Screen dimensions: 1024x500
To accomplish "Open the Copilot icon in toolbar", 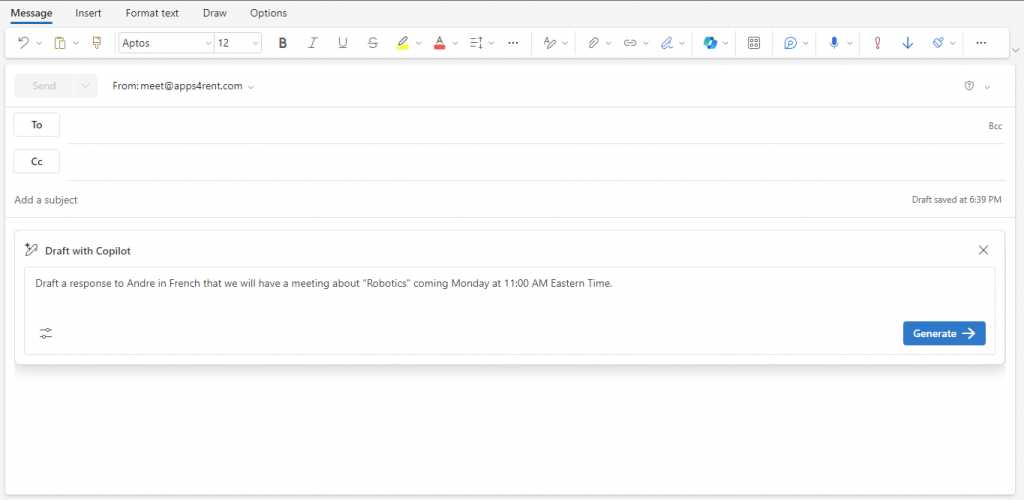I will (x=710, y=43).
